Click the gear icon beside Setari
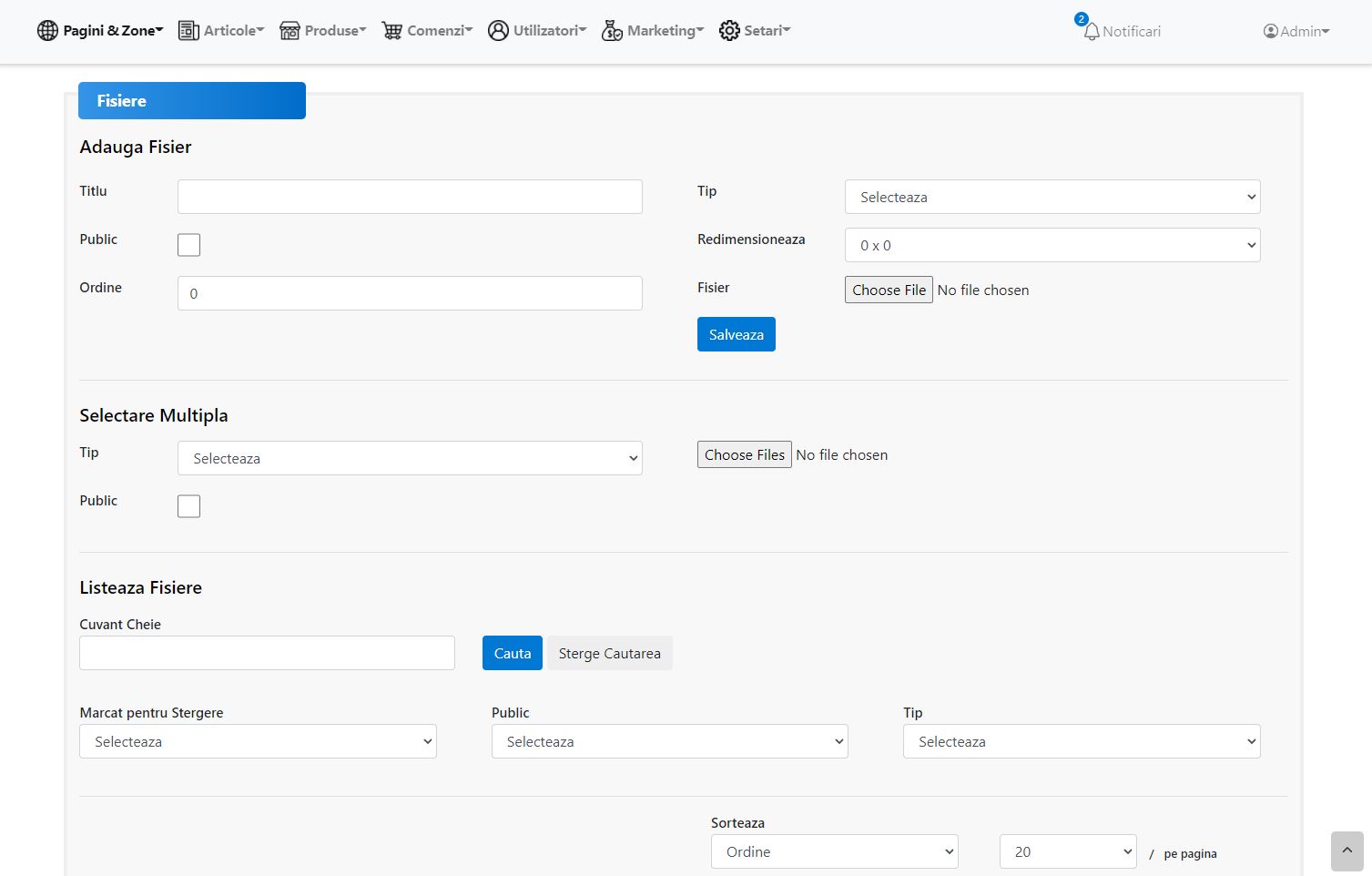1372x876 pixels. click(729, 31)
